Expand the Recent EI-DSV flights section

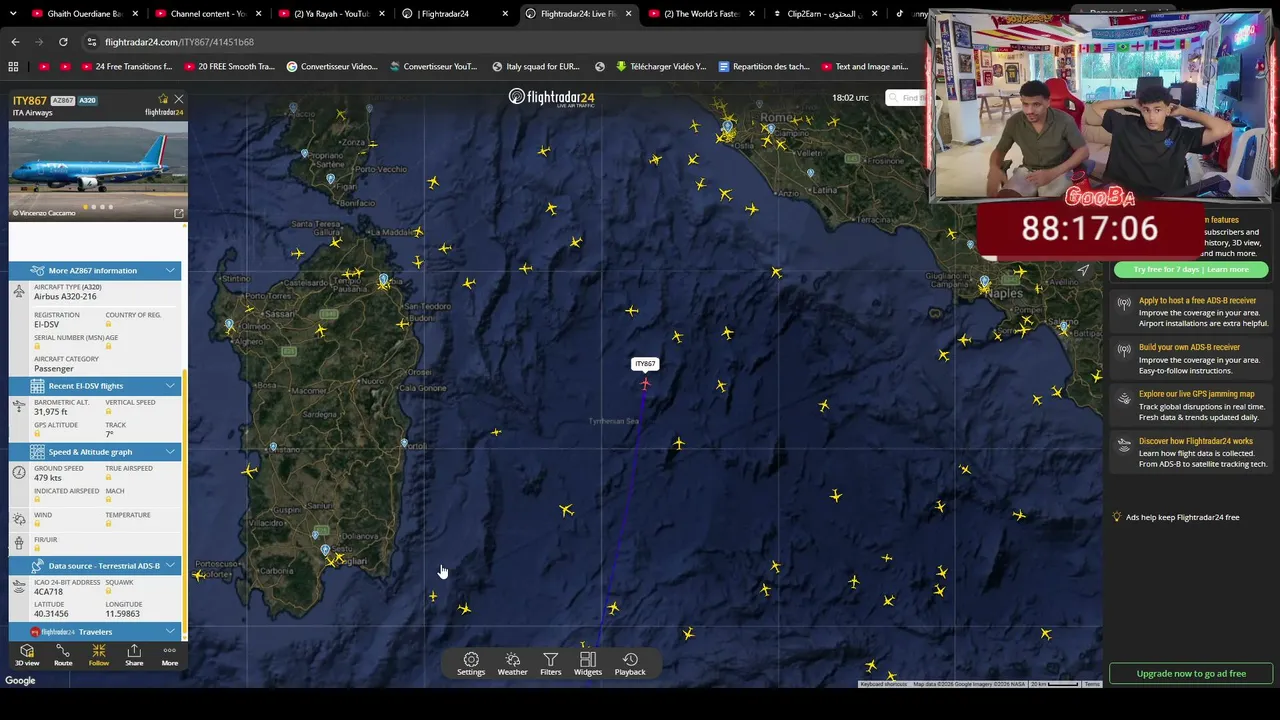pyautogui.click(x=95, y=386)
